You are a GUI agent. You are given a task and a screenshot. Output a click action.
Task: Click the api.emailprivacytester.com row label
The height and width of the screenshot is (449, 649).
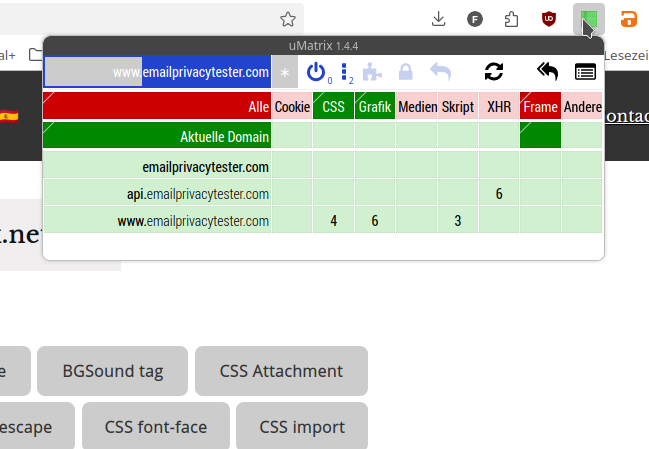click(x=157, y=192)
